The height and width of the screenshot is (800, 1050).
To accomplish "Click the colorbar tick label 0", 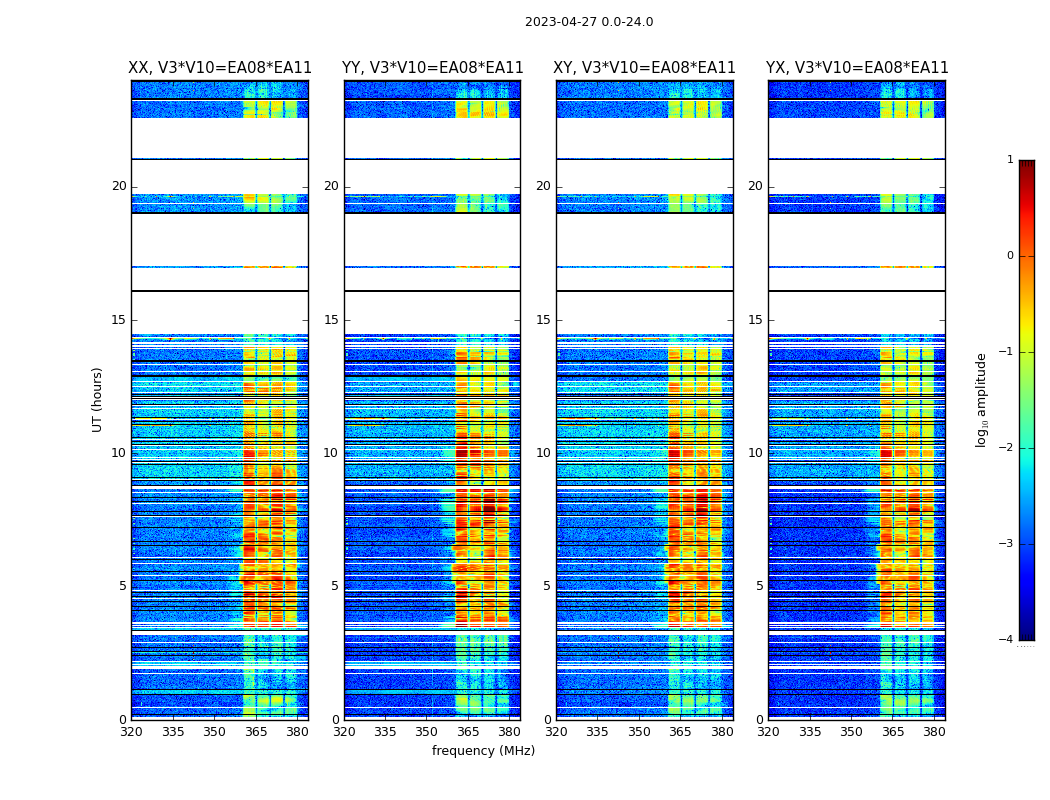I will pyautogui.click(x=1010, y=256).
